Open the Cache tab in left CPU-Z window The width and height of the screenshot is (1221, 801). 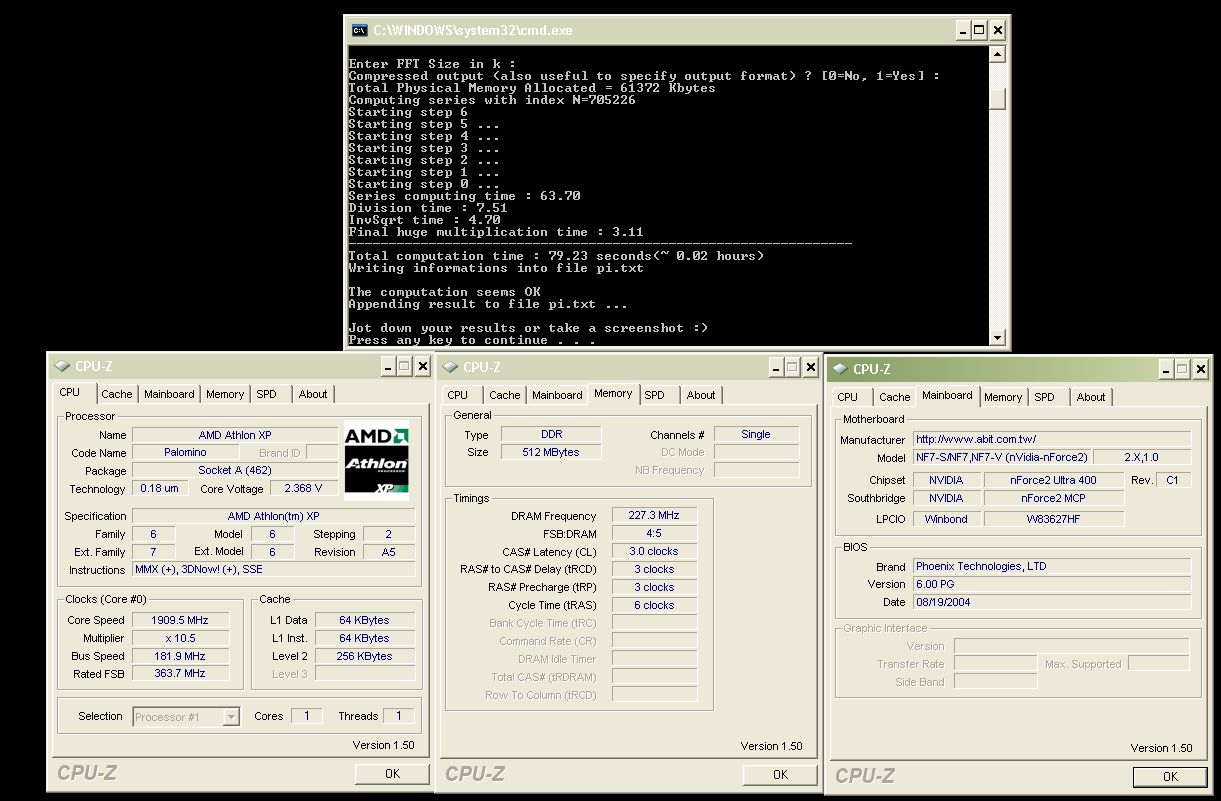[x=117, y=394]
